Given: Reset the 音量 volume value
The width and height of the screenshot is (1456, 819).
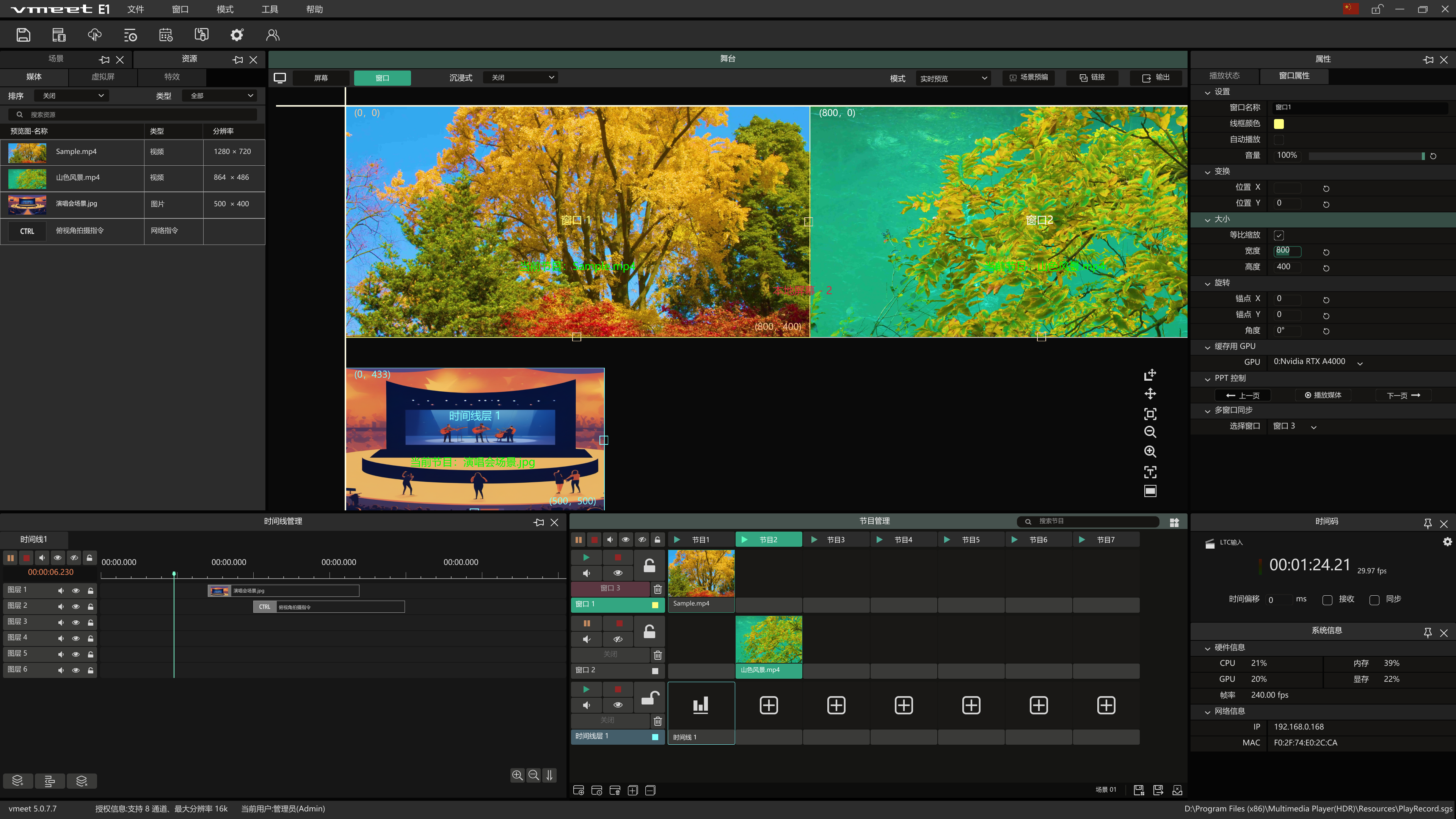Looking at the screenshot, I should 1433,156.
